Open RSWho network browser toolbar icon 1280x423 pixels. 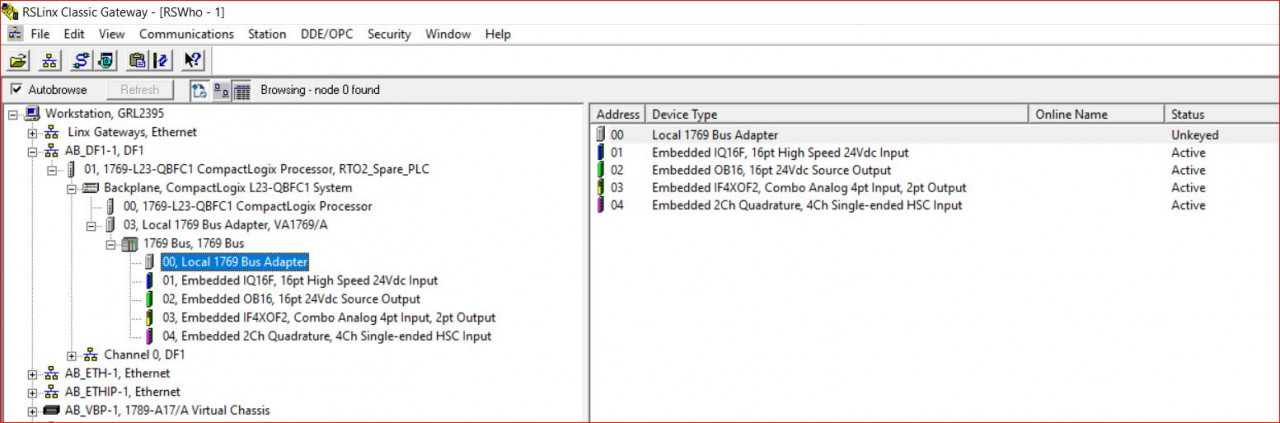pos(49,61)
